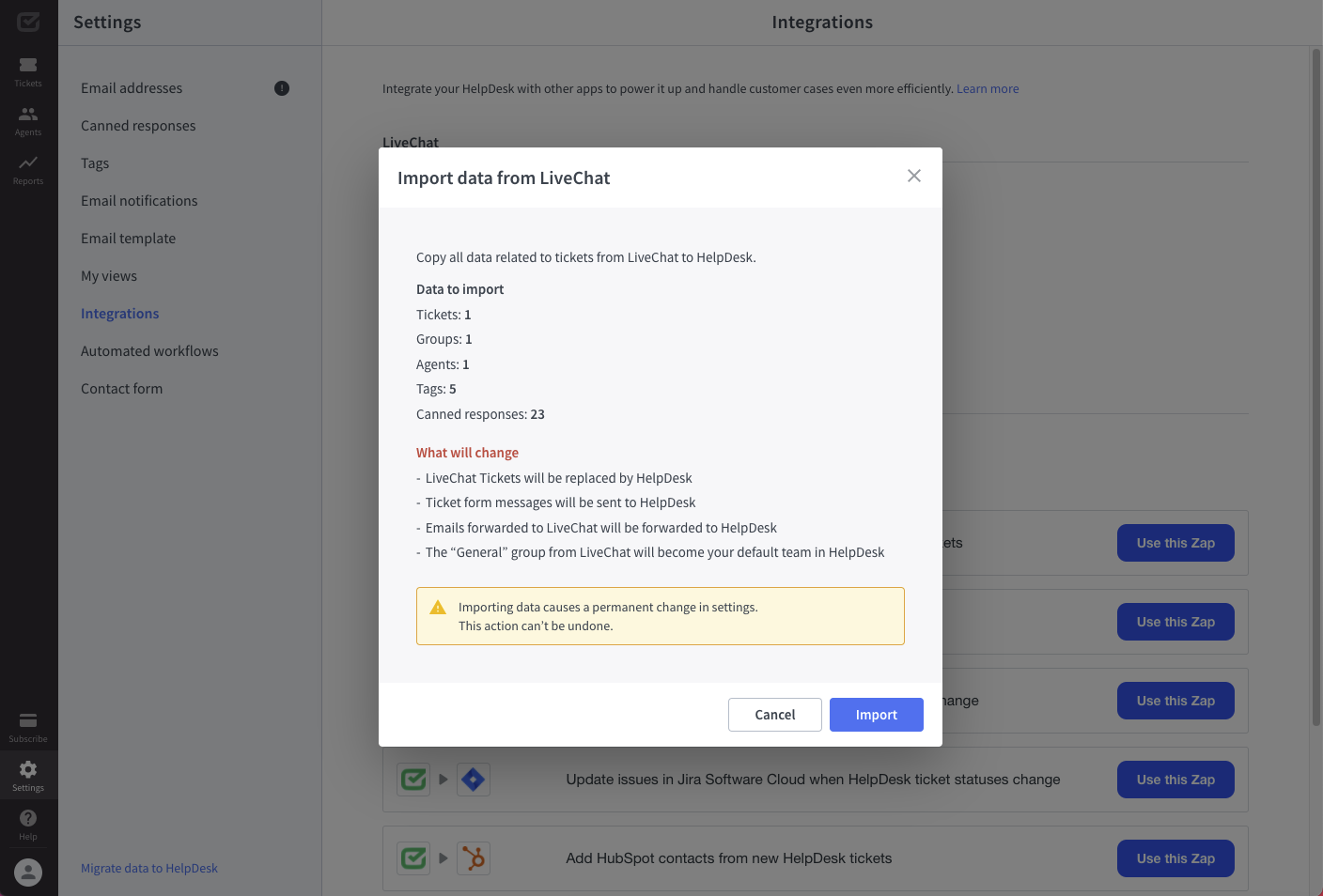The height and width of the screenshot is (896, 1323).
Task: Click Use this Zap below the first one
Action: coord(1175,622)
